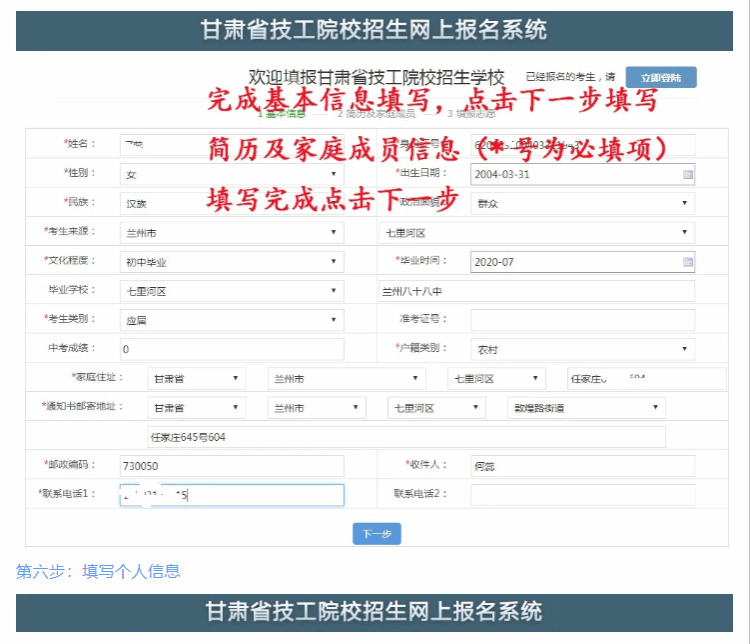This screenshot has height=644, width=750.
Task: Expand the 性别 dropdown
Action: point(231,174)
